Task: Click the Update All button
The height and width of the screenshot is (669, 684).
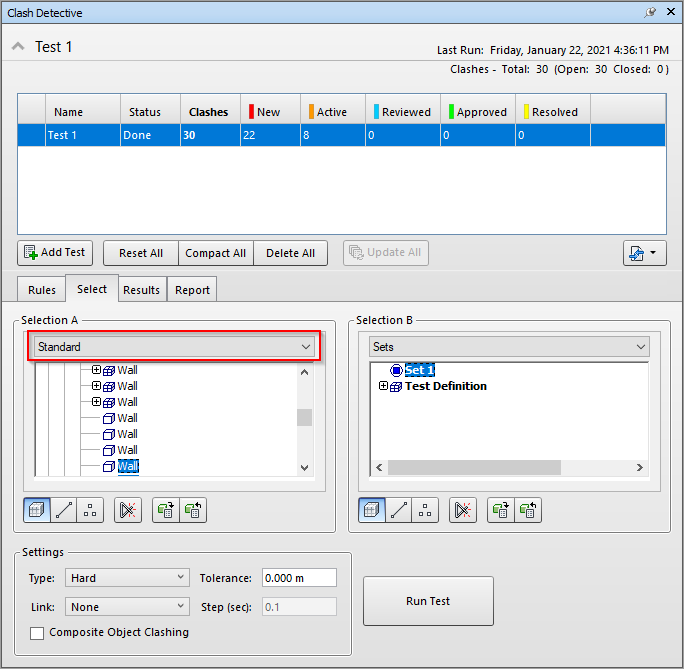Action: [x=386, y=253]
